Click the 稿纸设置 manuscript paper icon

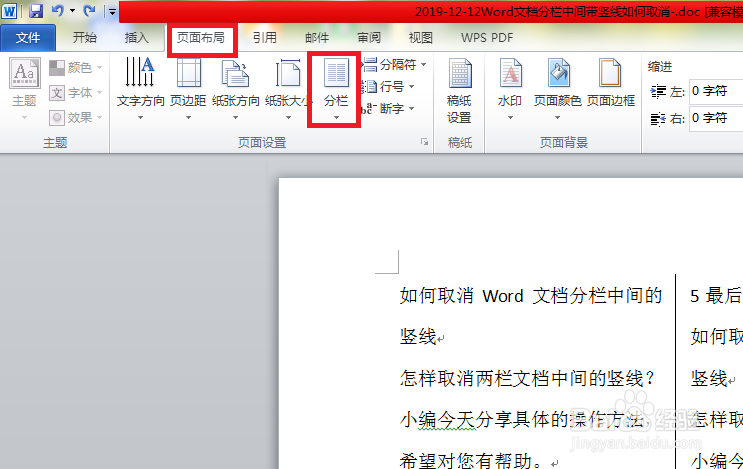pos(460,73)
